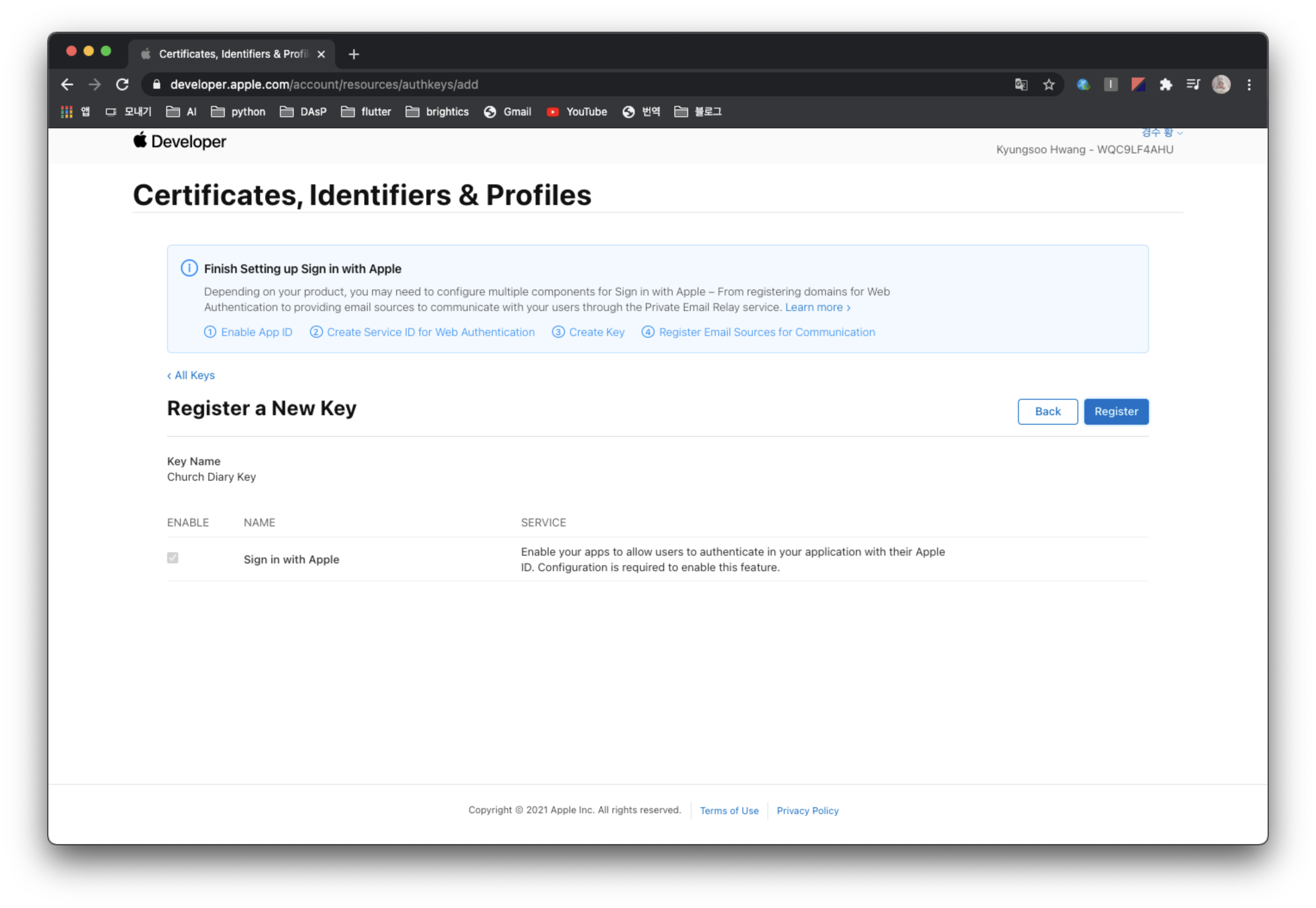Open the flutter bookmarks folder
The height and width of the screenshot is (908, 1316).
[x=366, y=112]
